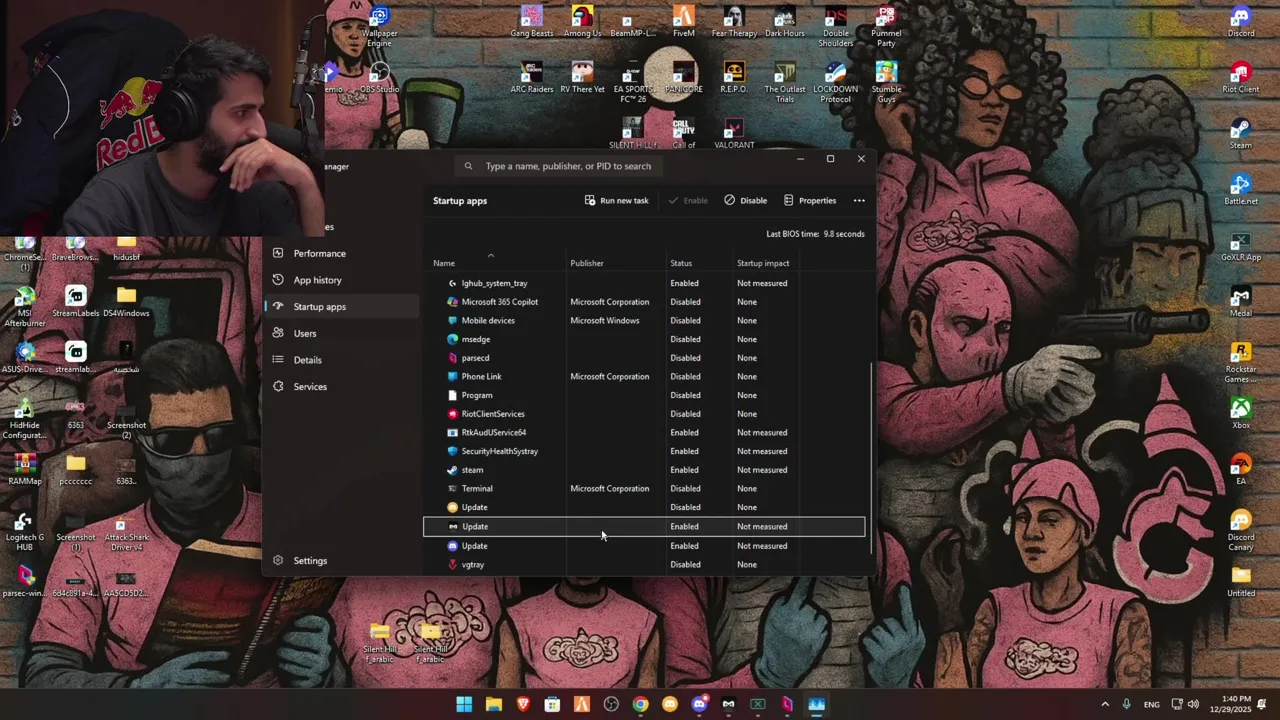Go to Details page in Task Manager
The height and width of the screenshot is (720, 1280).
click(x=307, y=360)
